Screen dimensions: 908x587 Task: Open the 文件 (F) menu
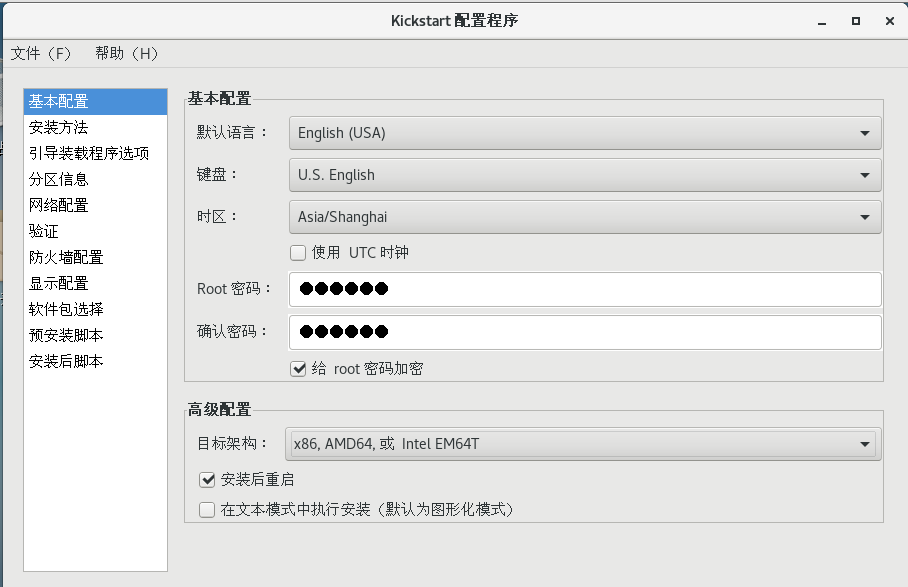coord(41,54)
